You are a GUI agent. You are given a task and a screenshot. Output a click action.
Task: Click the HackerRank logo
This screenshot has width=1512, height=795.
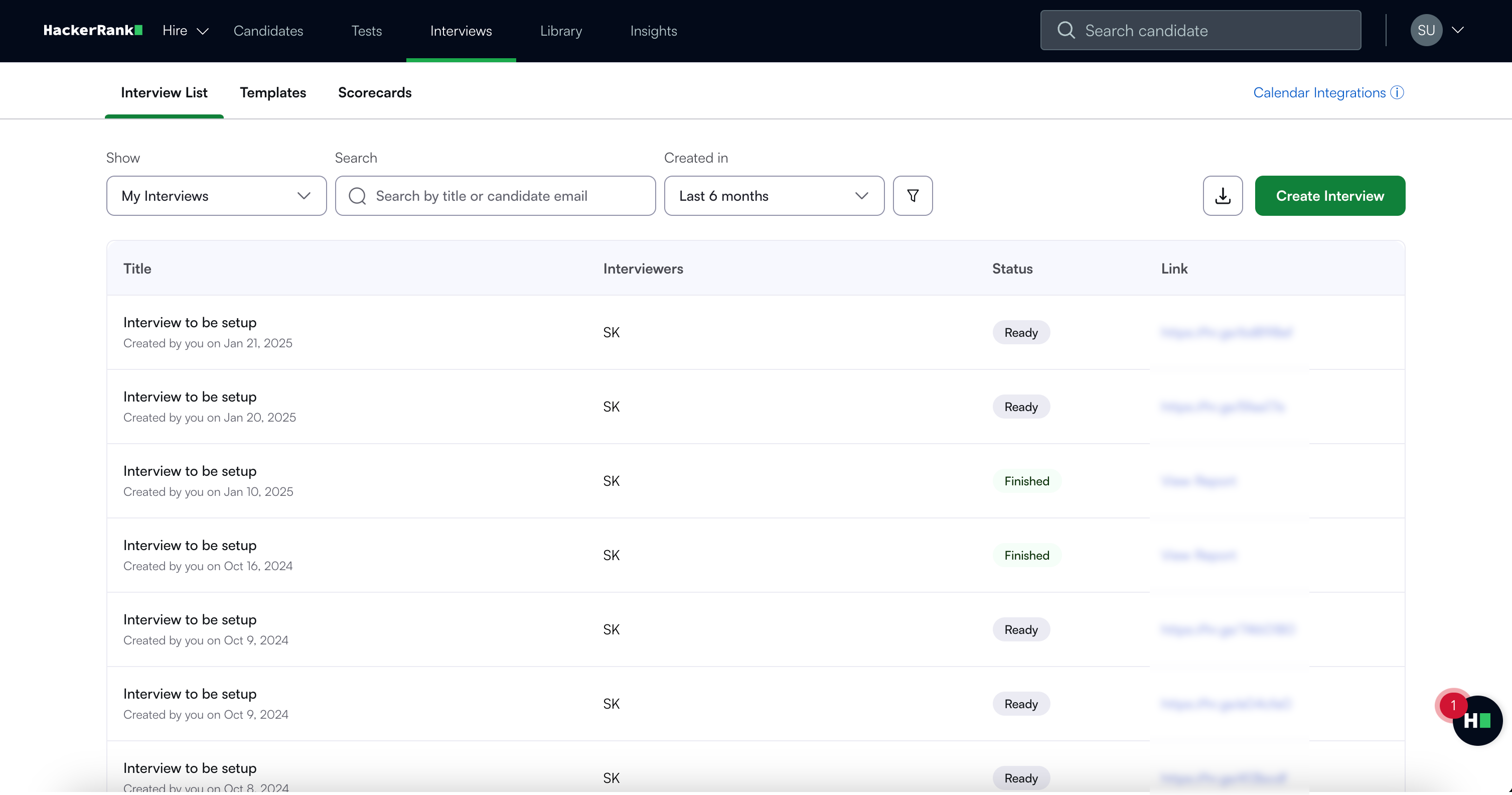pyautogui.click(x=93, y=31)
